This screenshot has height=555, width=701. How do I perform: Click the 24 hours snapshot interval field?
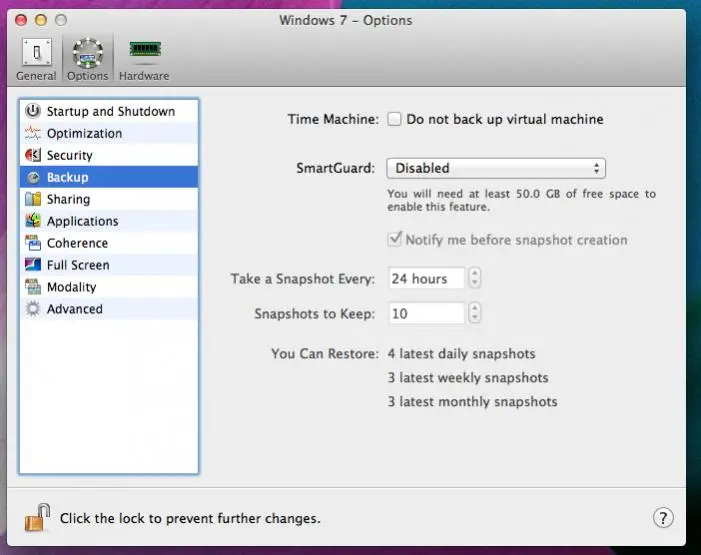coord(425,279)
